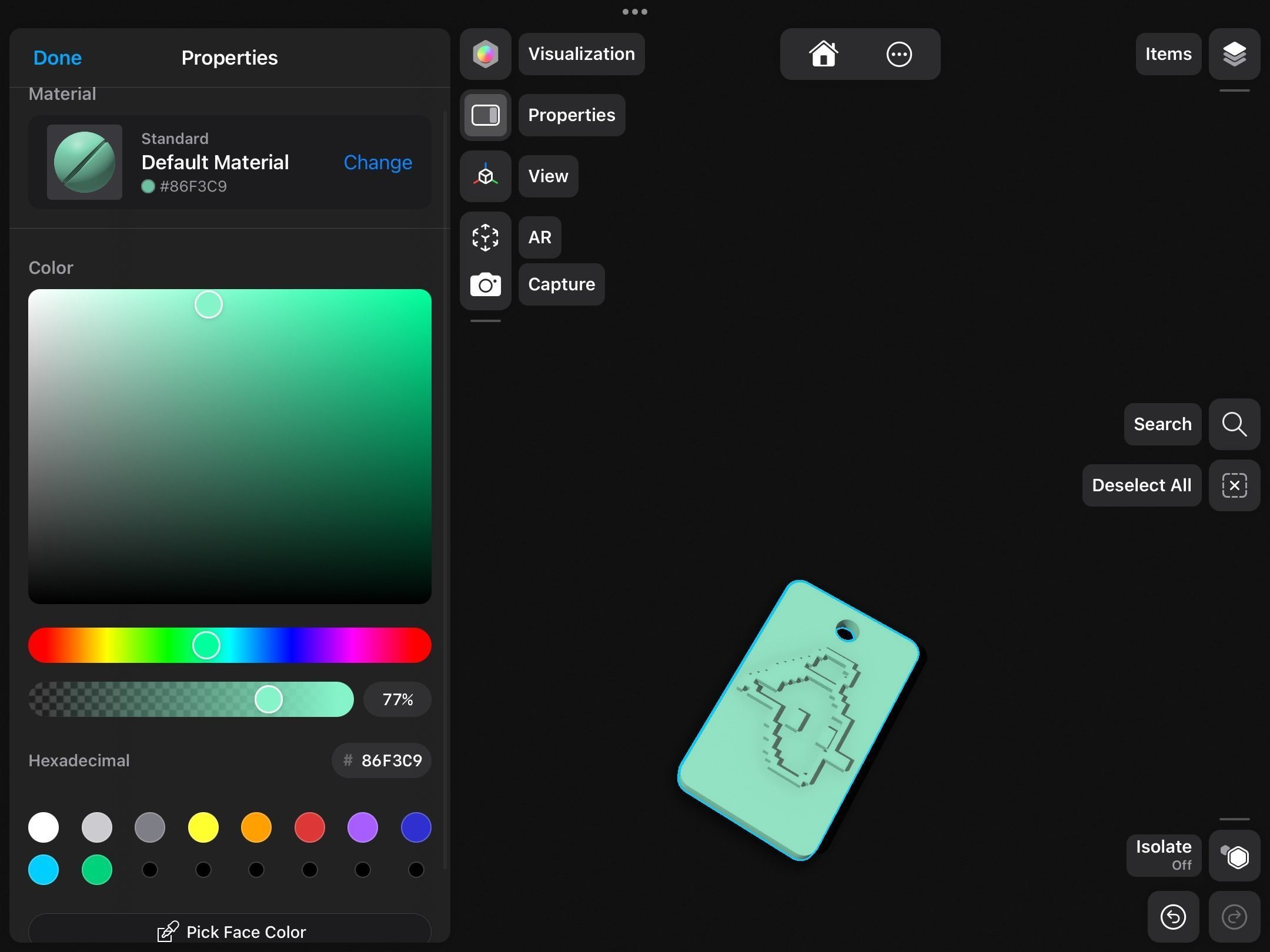Screen dimensions: 1270x952
Task: Open the View axis cube icon
Action: tap(486, 176)
